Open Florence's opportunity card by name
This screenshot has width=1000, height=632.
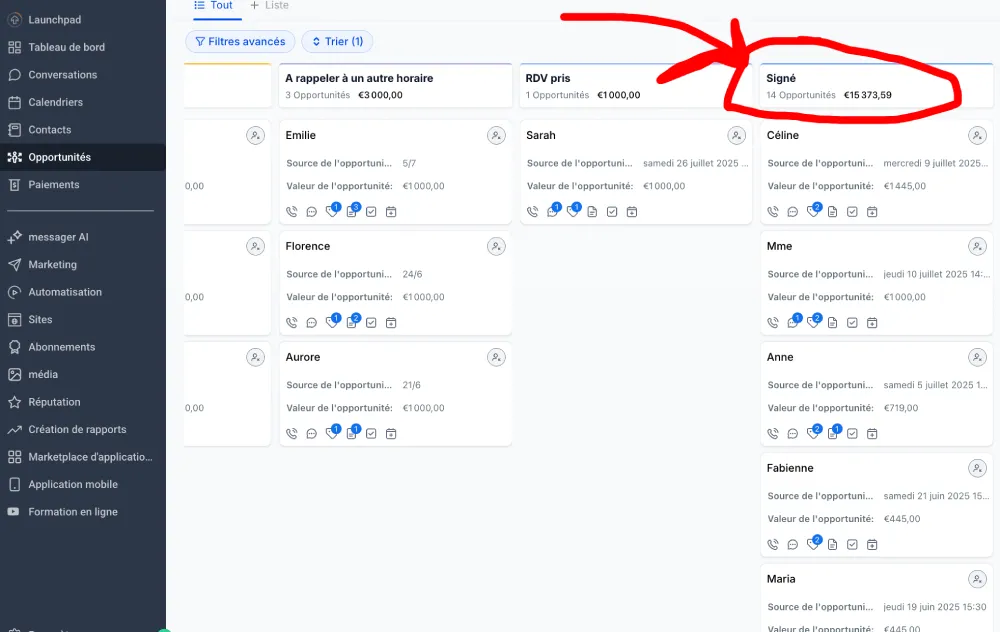click(x=307, y=246)
